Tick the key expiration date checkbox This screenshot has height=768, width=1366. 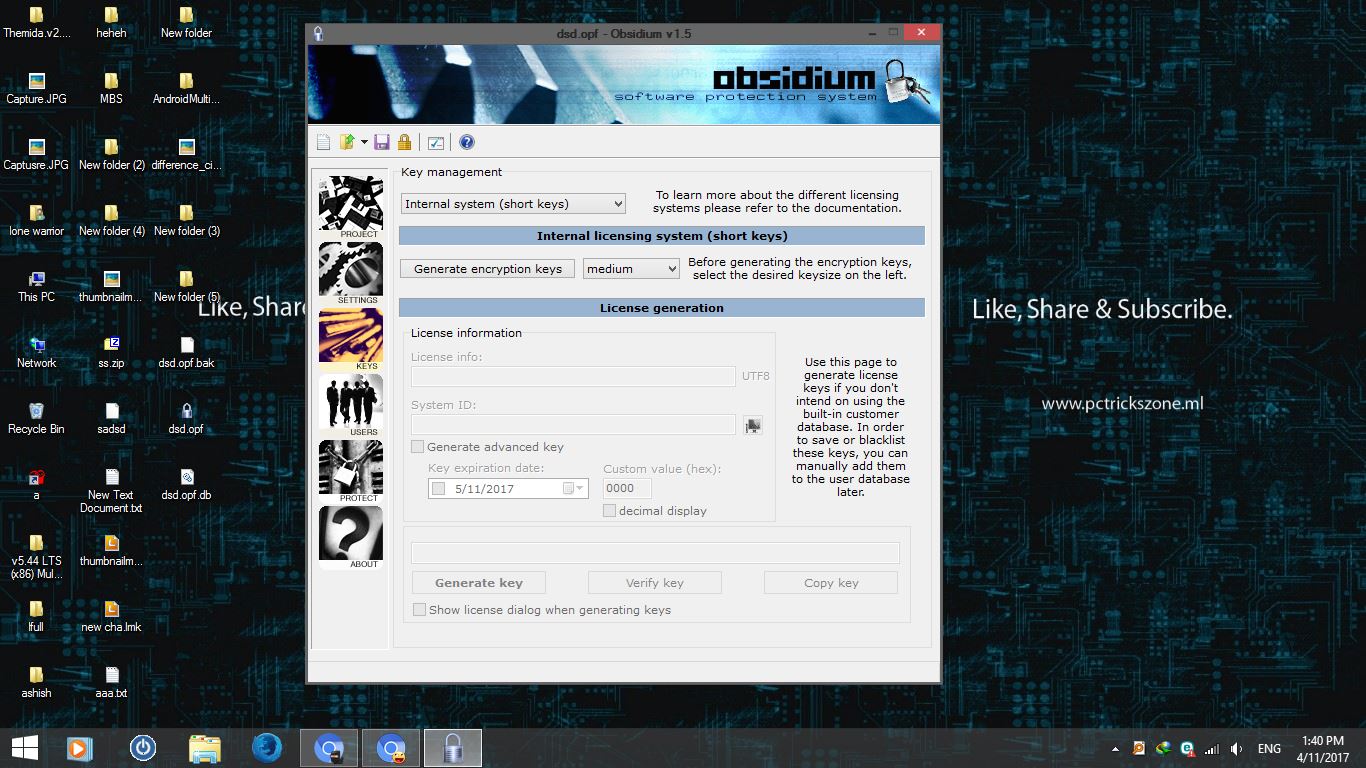438,489
